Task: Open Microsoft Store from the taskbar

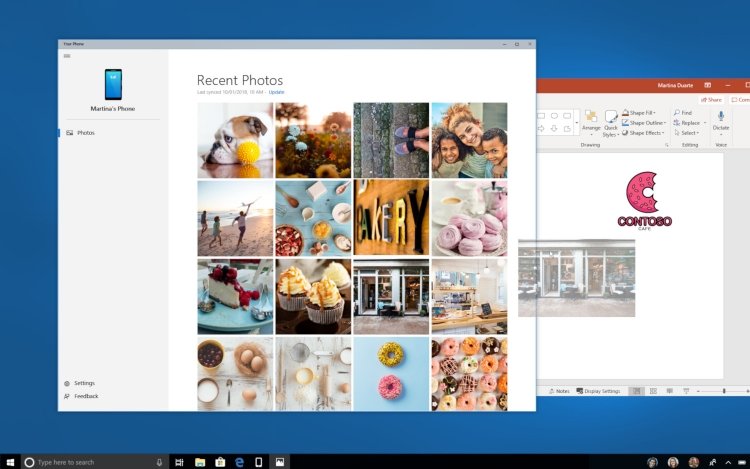Action: tap(220, 462)
